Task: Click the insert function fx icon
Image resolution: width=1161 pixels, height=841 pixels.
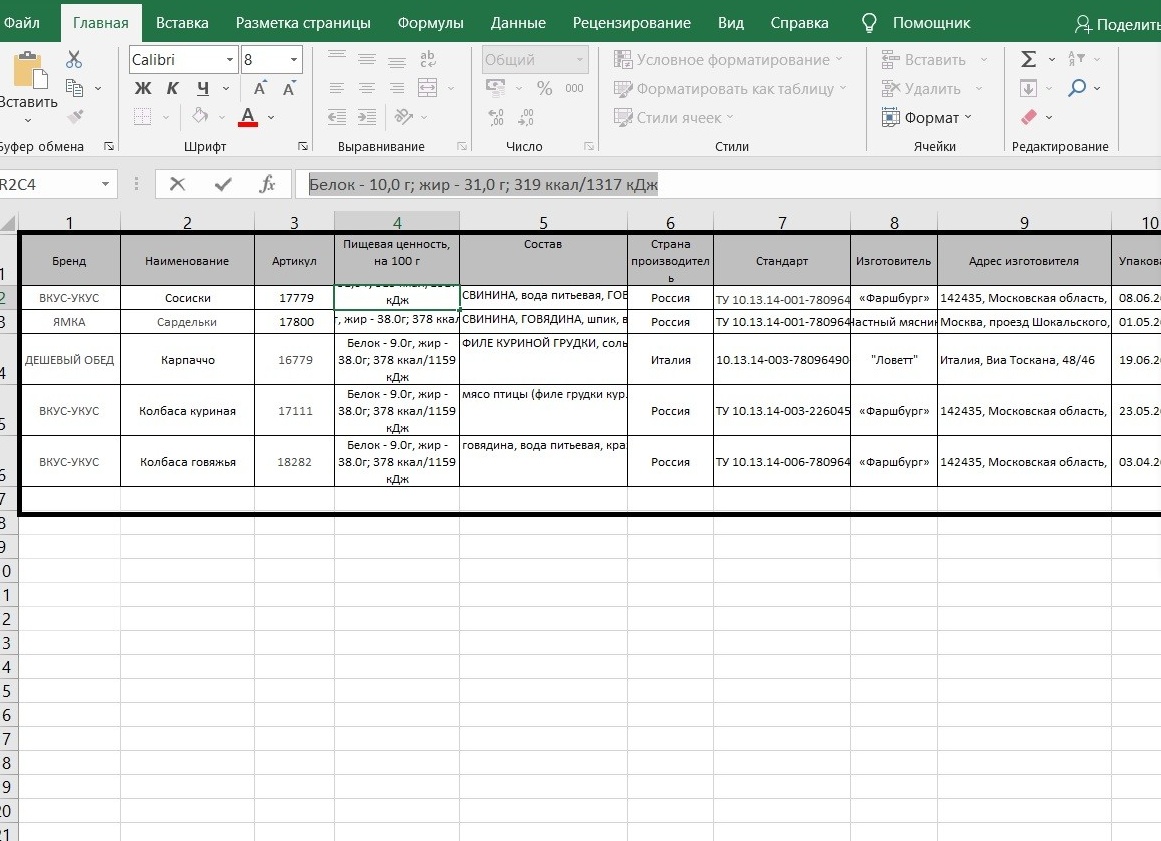Action: click(267, 184)
